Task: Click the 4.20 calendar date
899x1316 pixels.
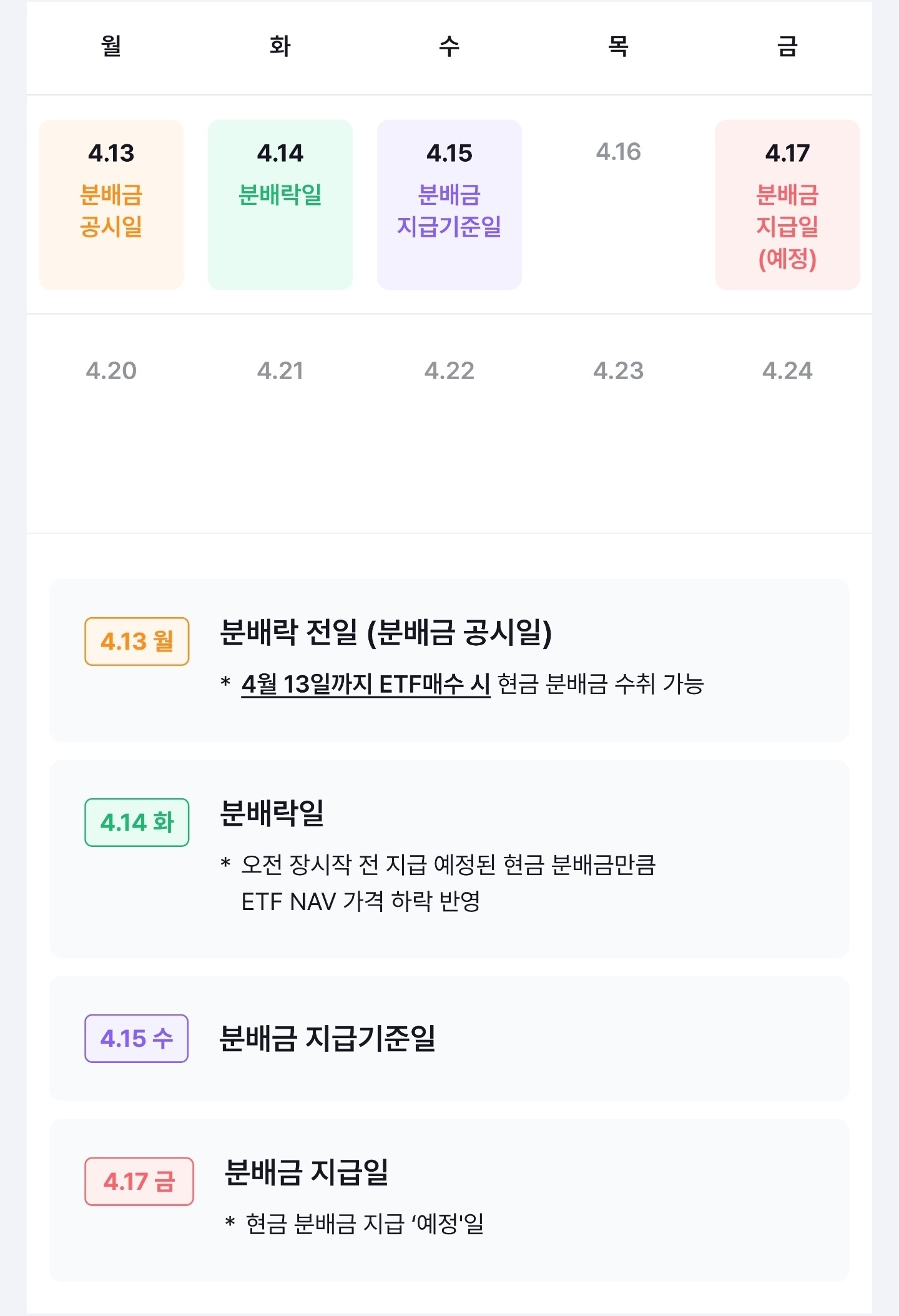Action: pyautogui.click(x=111, y=371)
